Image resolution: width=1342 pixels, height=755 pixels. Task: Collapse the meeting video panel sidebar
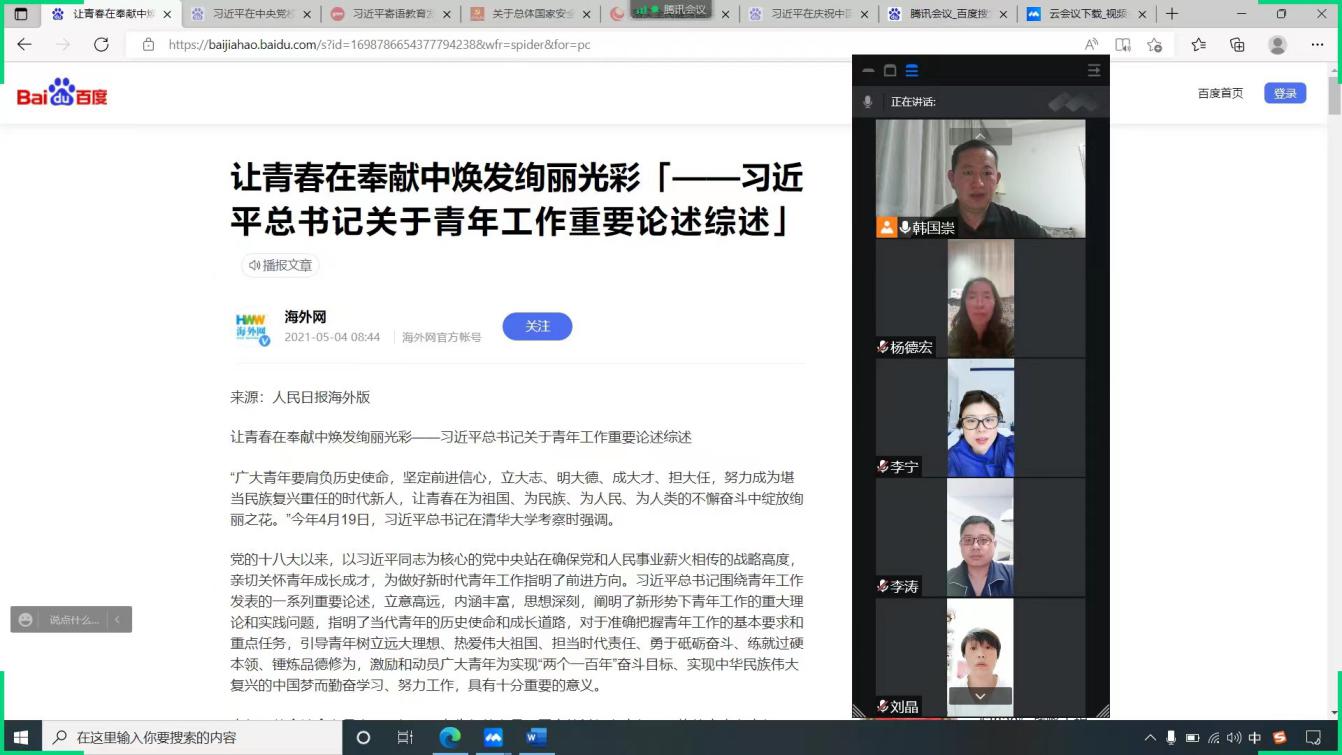pos(1093,71)
